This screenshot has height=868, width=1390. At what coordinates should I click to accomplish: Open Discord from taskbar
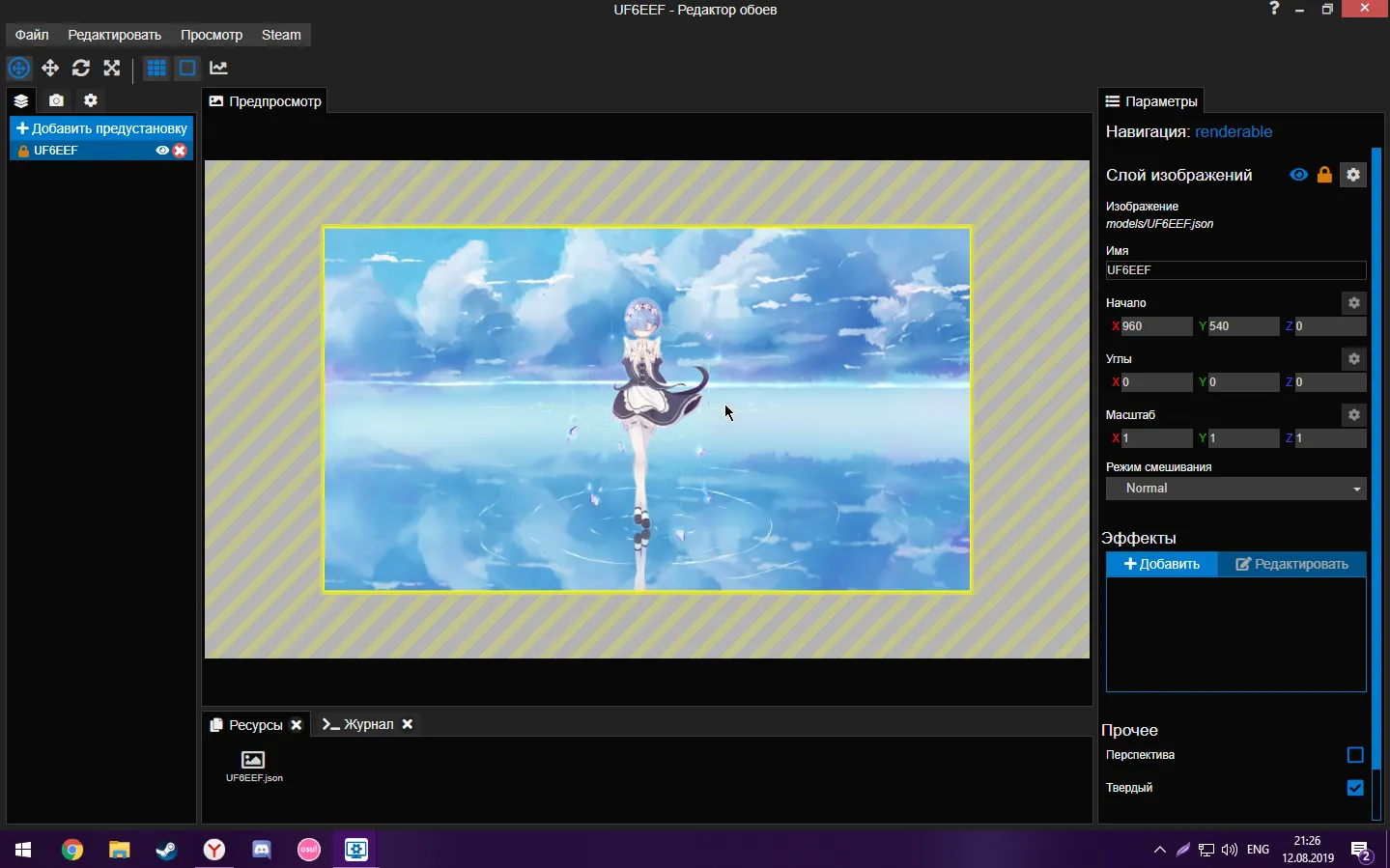[261, 850]
